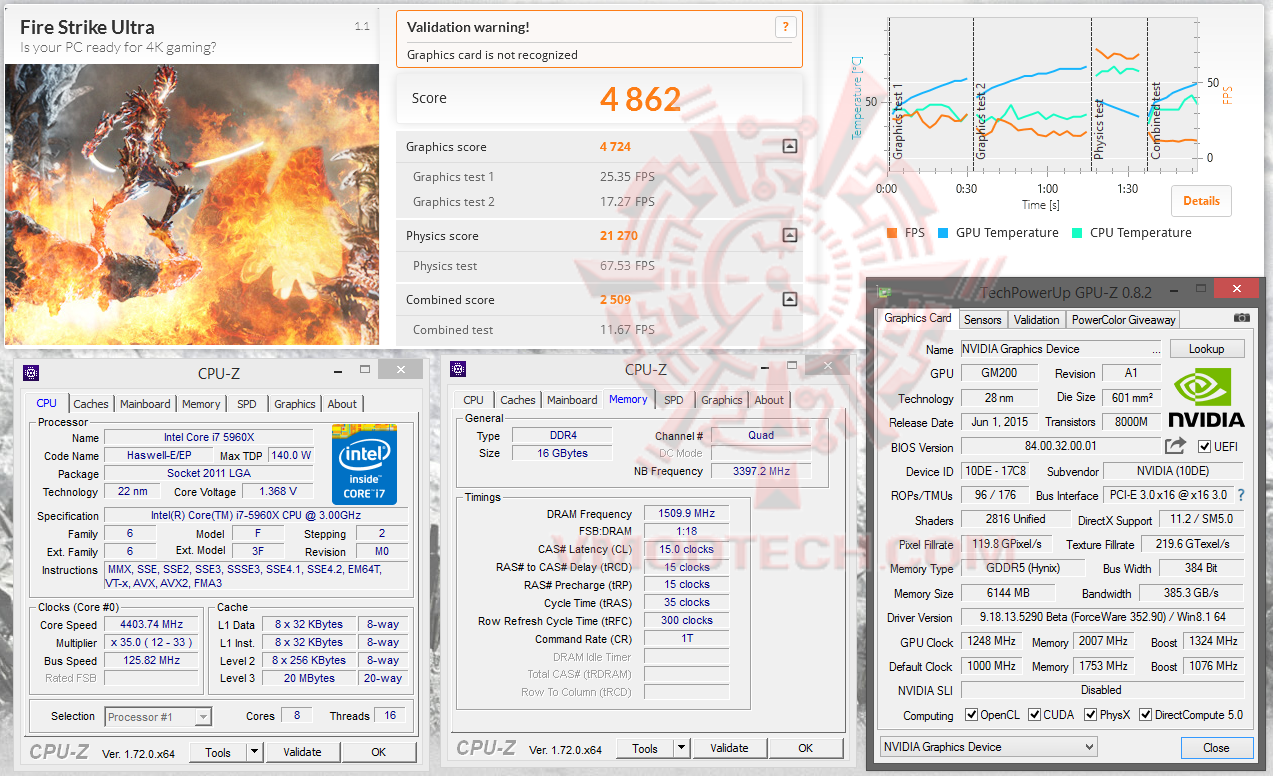The height and width of the screenshot is (776, 1273).
Task: Collapse the Physics score section
Action: point(790,236)
